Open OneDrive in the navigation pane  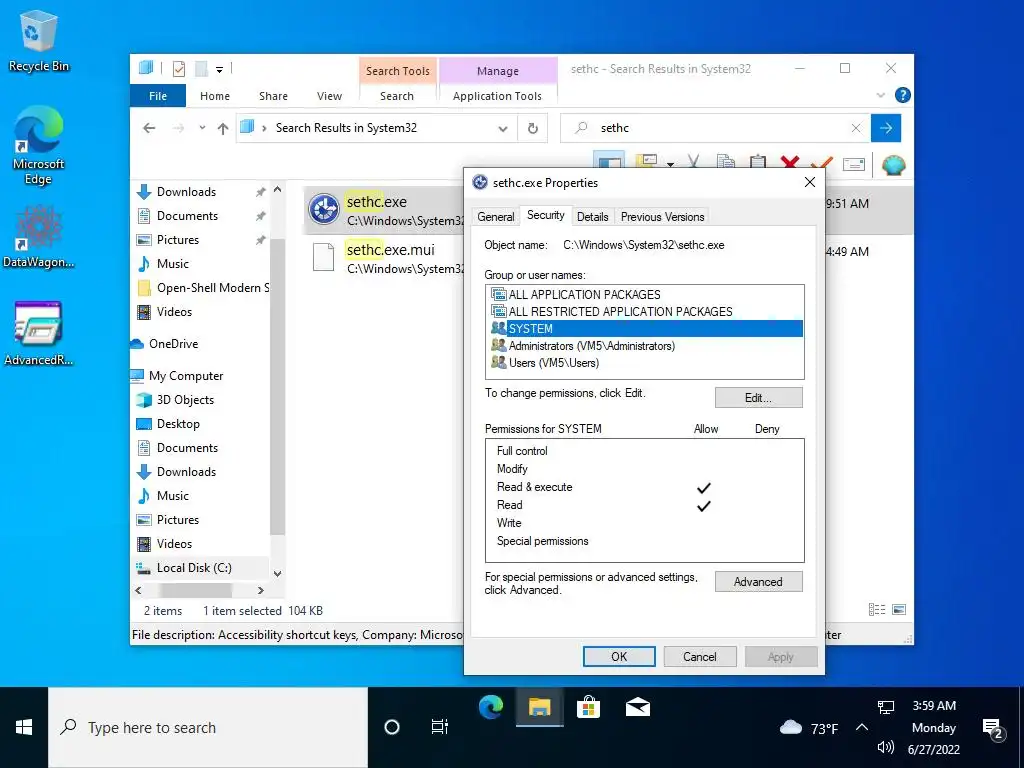(x=173, y=344)
